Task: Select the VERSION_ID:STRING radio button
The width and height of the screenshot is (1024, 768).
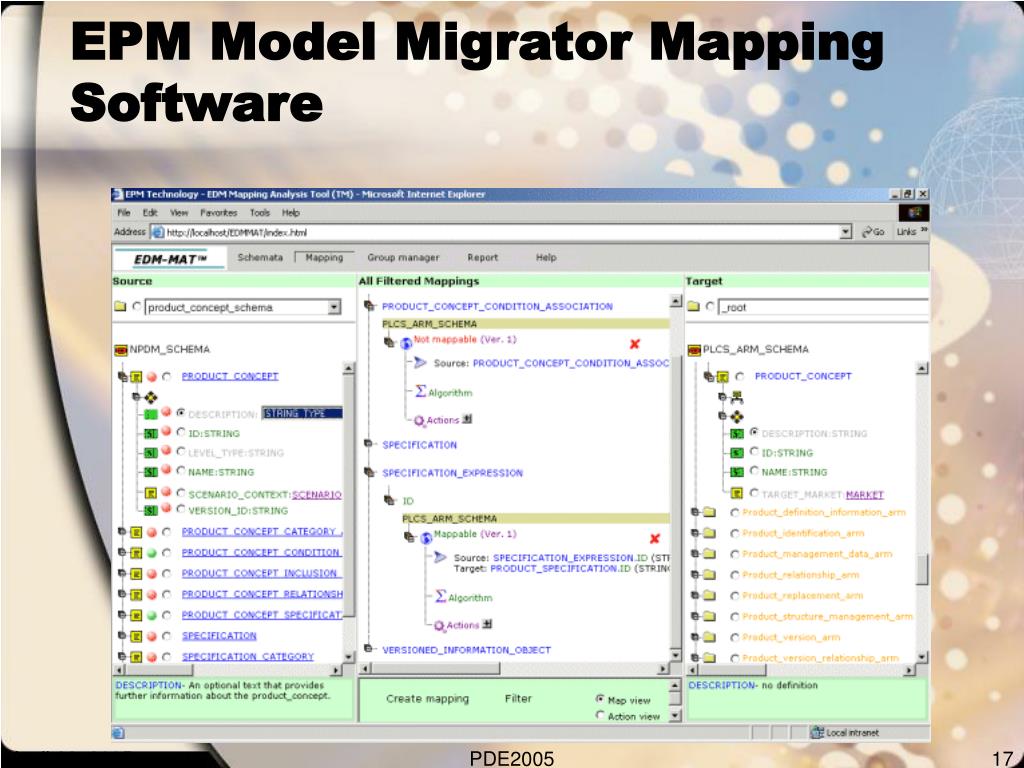Action: [181, 509]
